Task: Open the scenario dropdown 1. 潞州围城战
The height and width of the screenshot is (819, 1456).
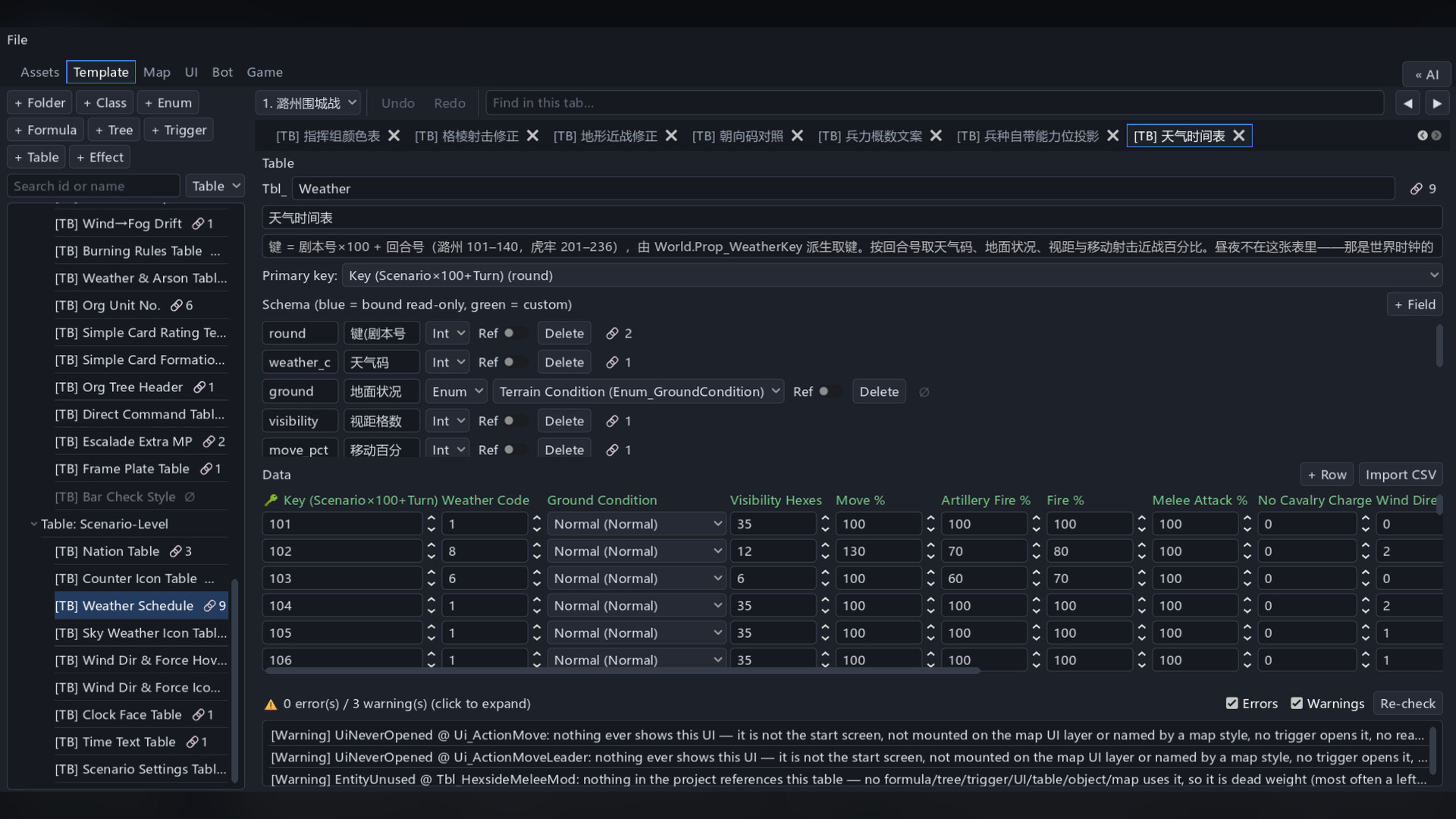Action: [309, 103]
